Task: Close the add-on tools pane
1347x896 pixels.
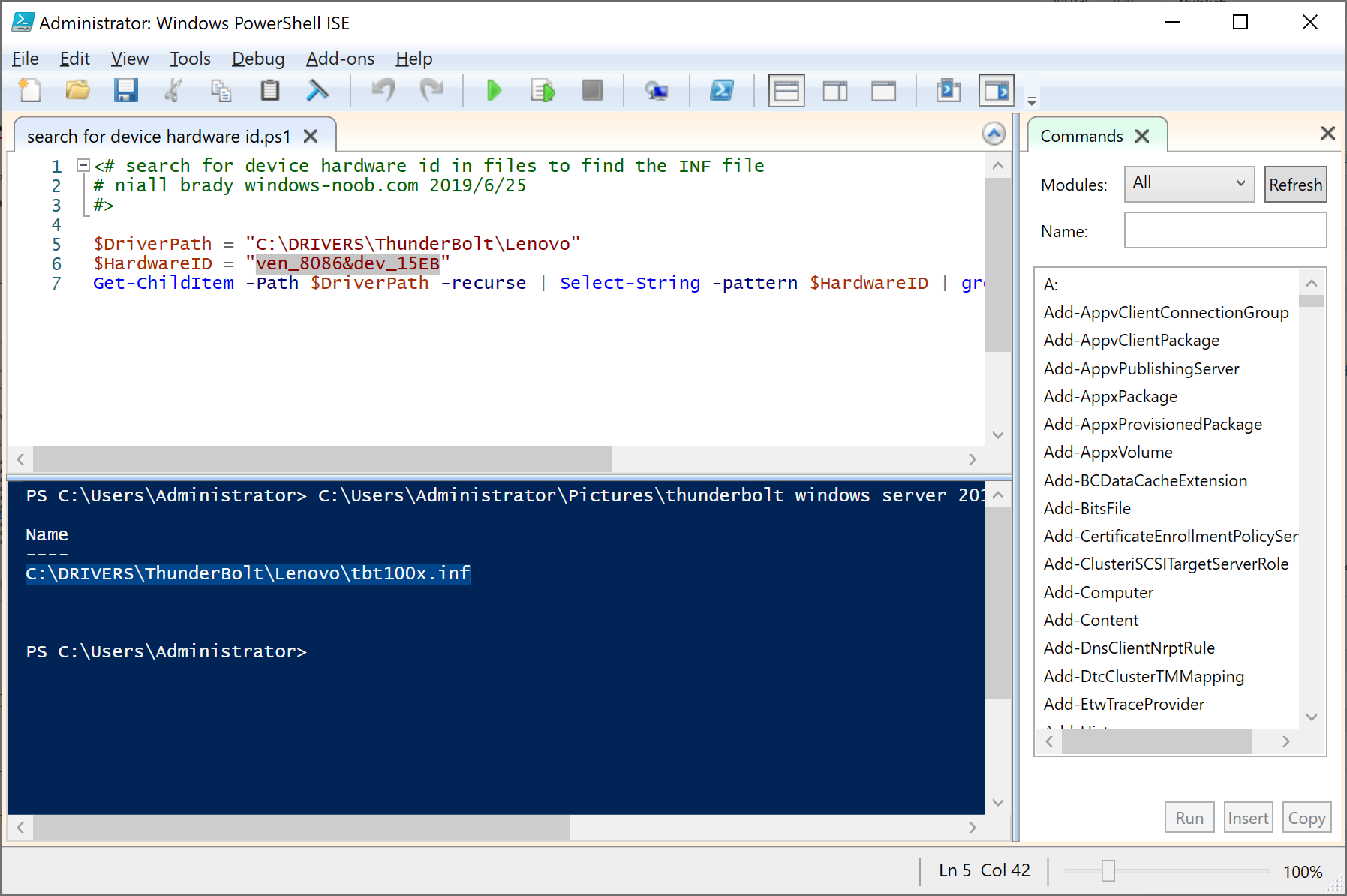Action: 1327,133
